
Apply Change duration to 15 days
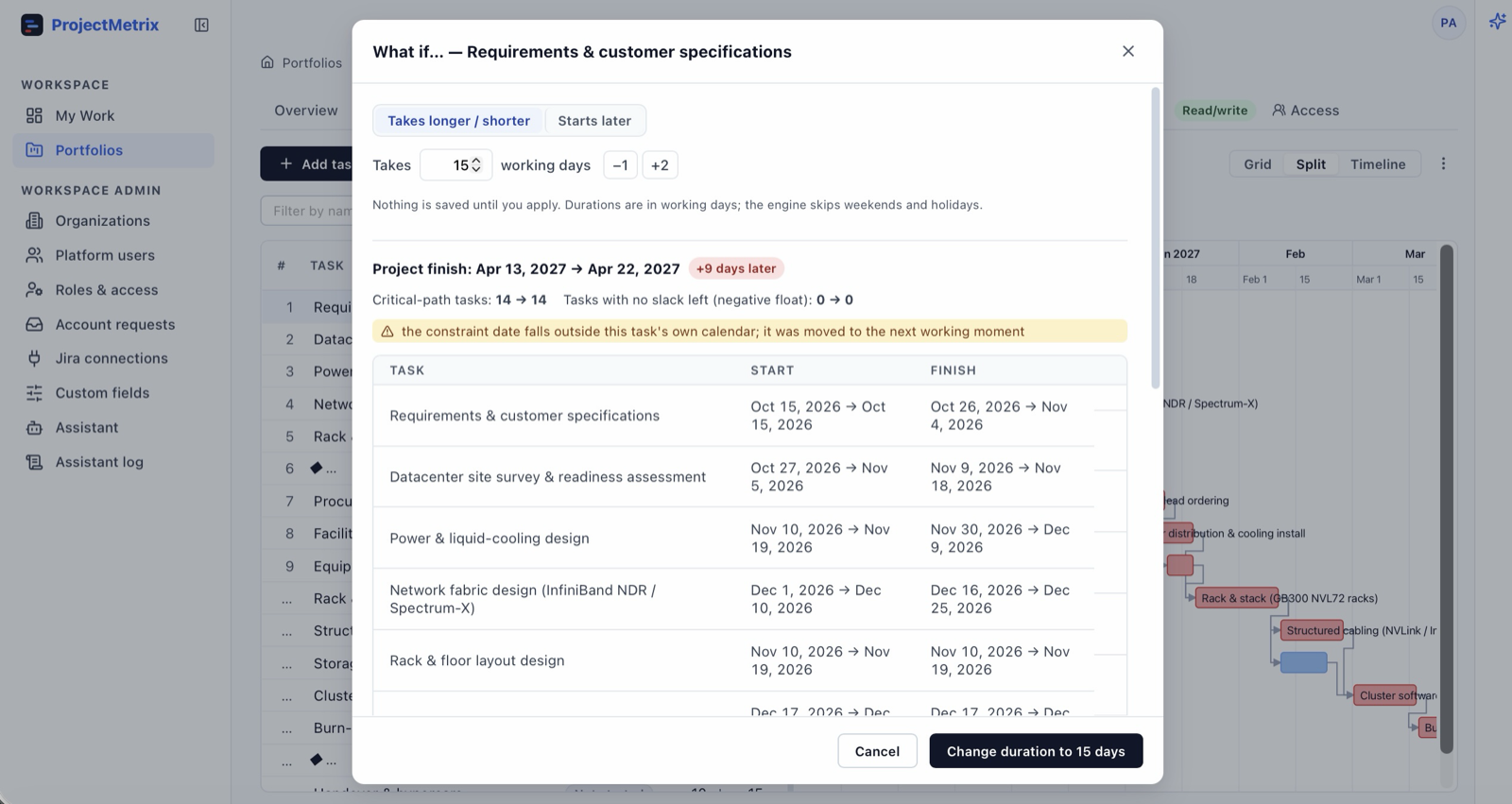click(x=1036, y=751)
